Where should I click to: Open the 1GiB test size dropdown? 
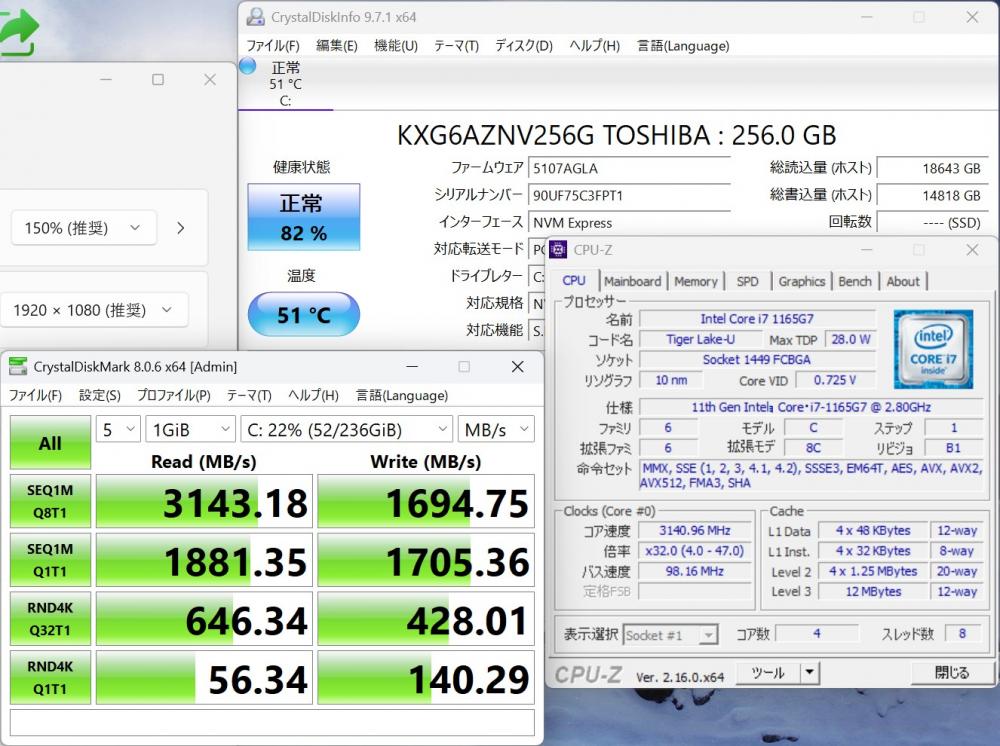pos(190,430)
